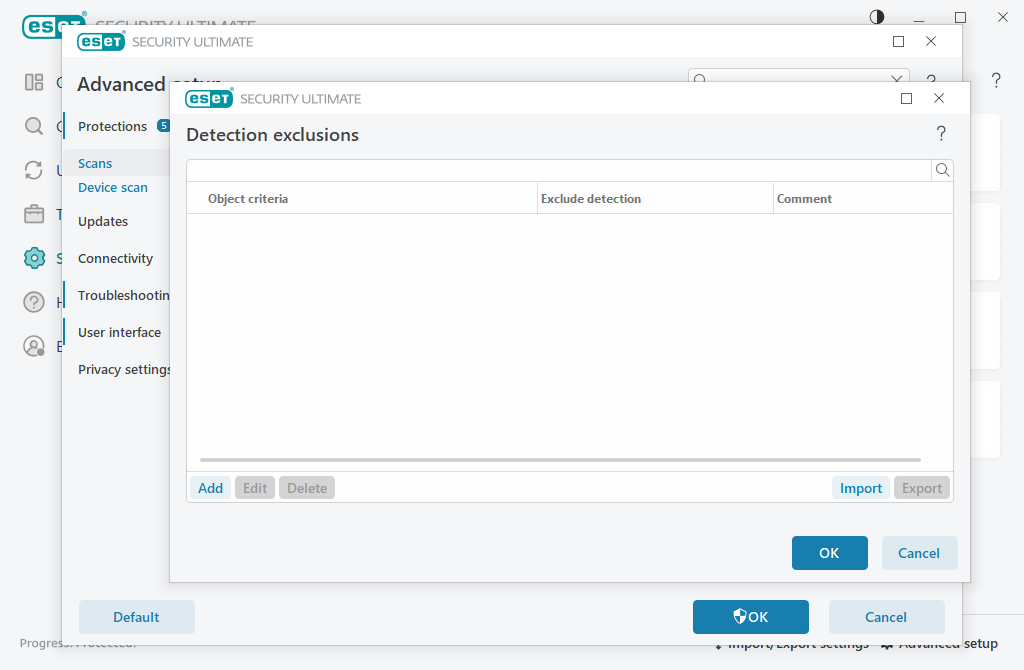Click the Protections badge showing 5
The image size is (1024, 670).
tap(164, 126)
